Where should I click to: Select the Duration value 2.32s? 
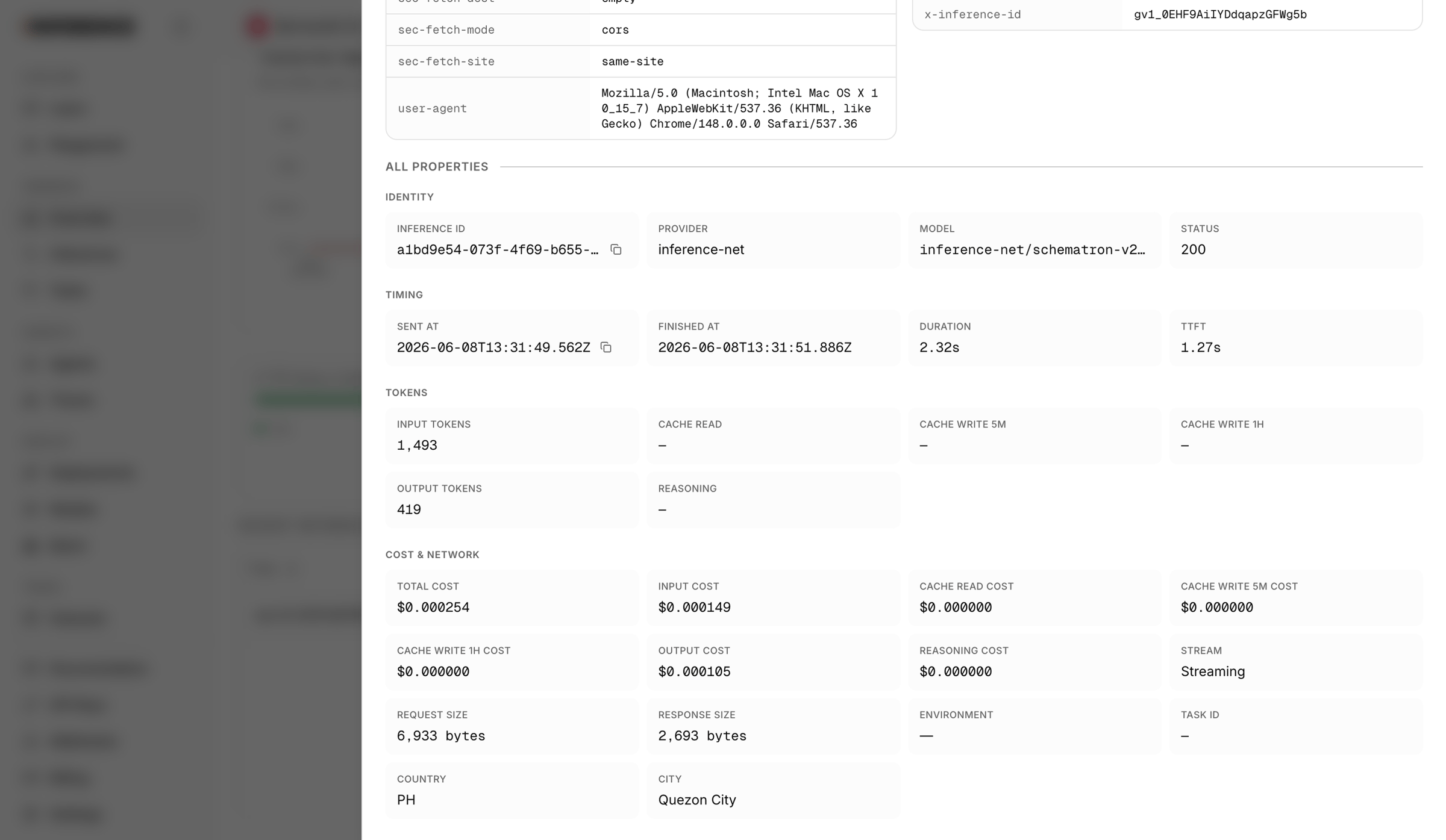pyautogui.click(x=939, y=347)
